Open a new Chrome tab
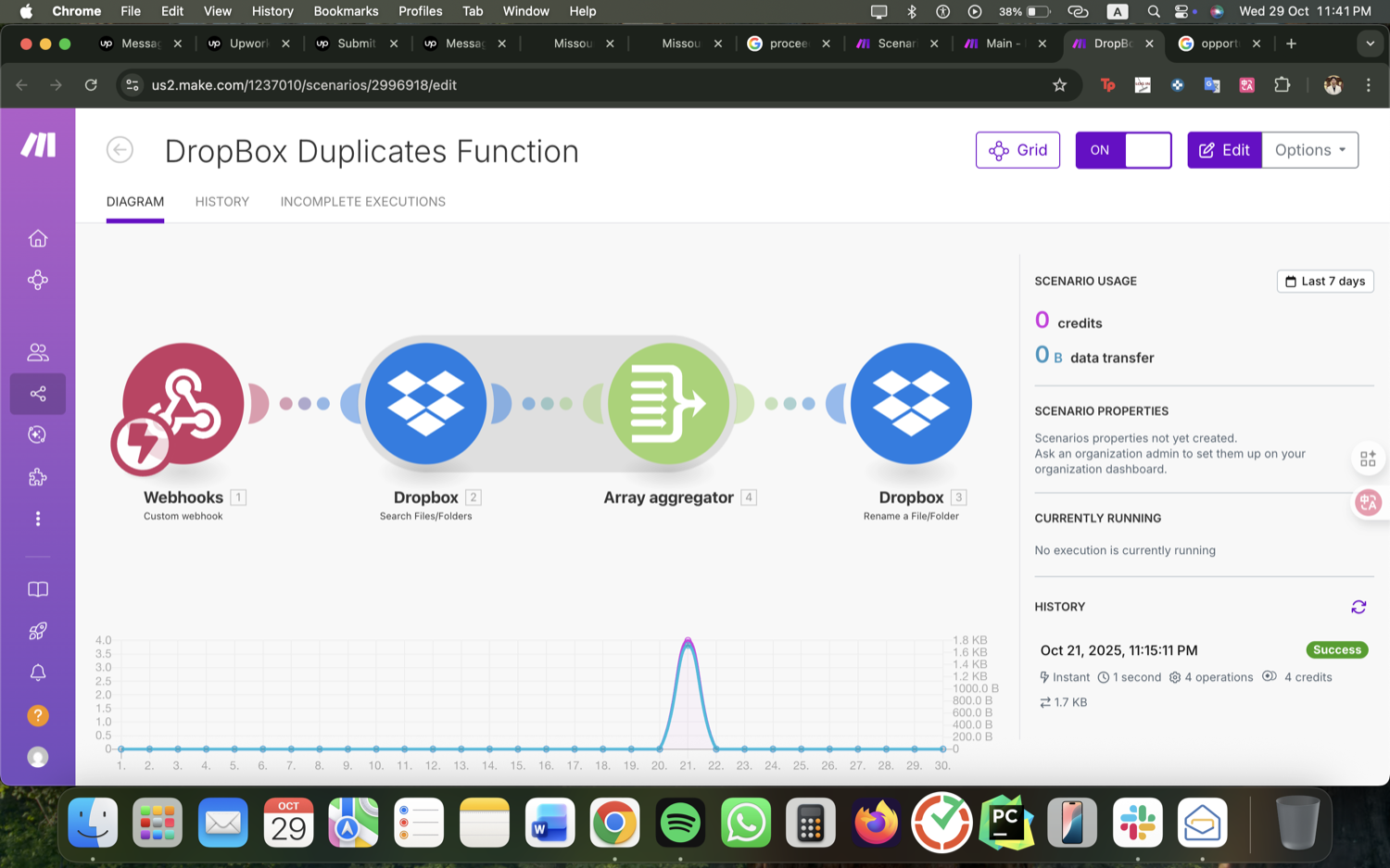This screenshot has width=1390, height=868. pyautogui.click(x=1291, y=44)
